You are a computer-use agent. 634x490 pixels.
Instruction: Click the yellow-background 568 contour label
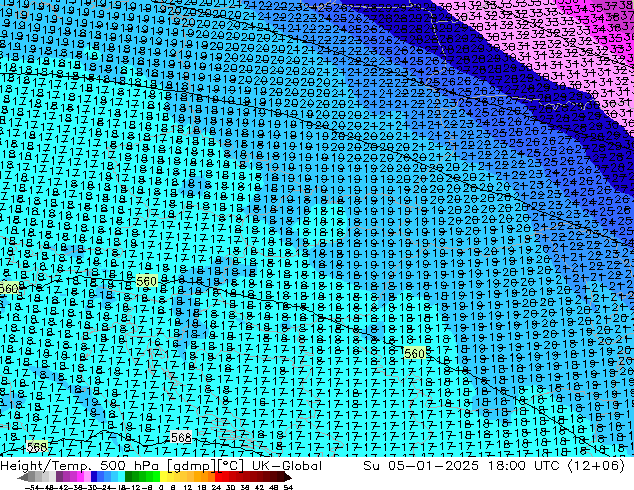37,447
